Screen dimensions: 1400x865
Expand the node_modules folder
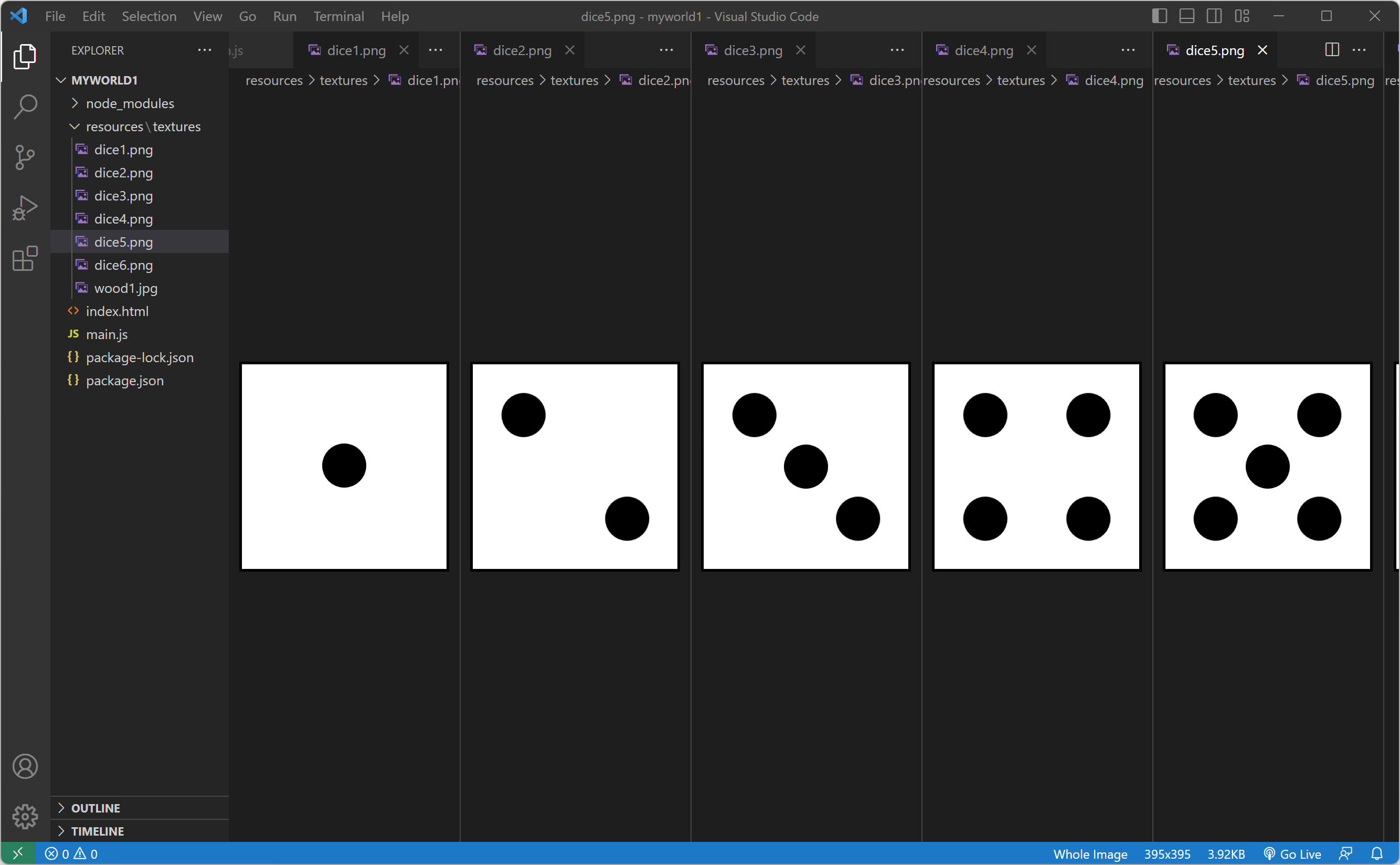click(x=130, y=103)
